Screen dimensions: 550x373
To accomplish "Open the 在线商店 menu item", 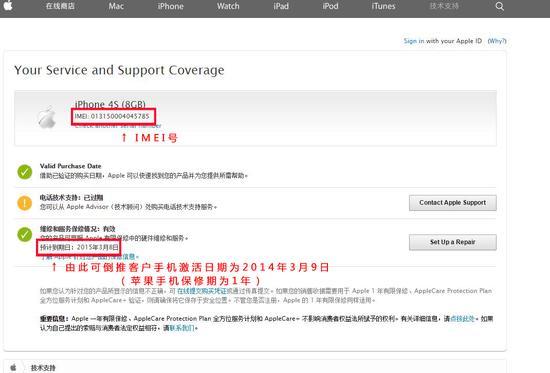I will pyautogui.click(x=60, y=6).
